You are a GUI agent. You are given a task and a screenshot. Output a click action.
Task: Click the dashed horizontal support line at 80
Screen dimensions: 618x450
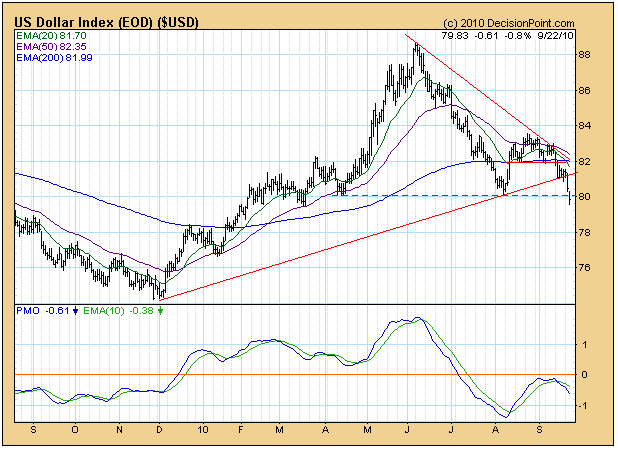[450, 196]
